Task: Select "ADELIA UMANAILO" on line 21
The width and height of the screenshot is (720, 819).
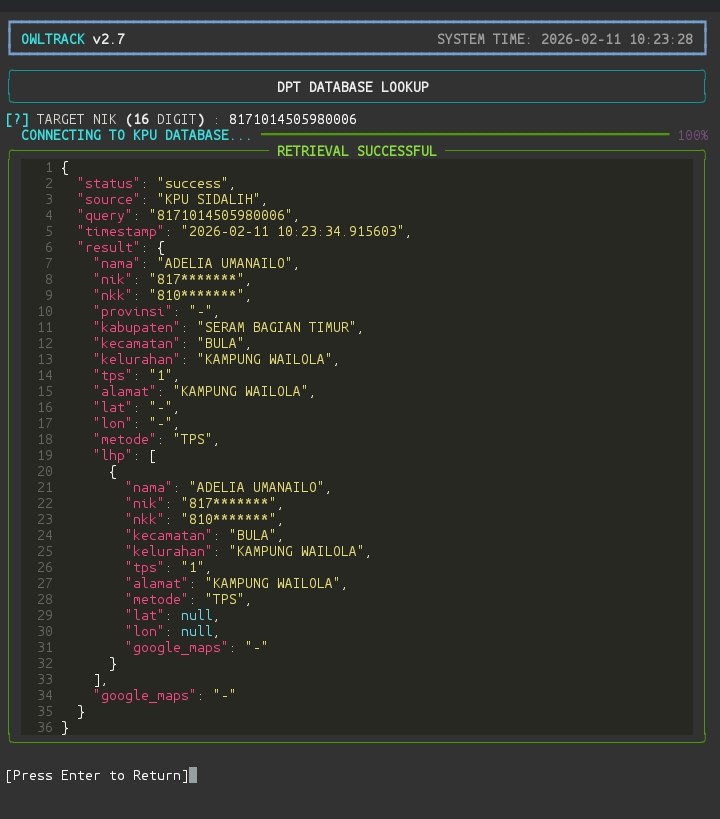Action: click(x=257, y=487)
